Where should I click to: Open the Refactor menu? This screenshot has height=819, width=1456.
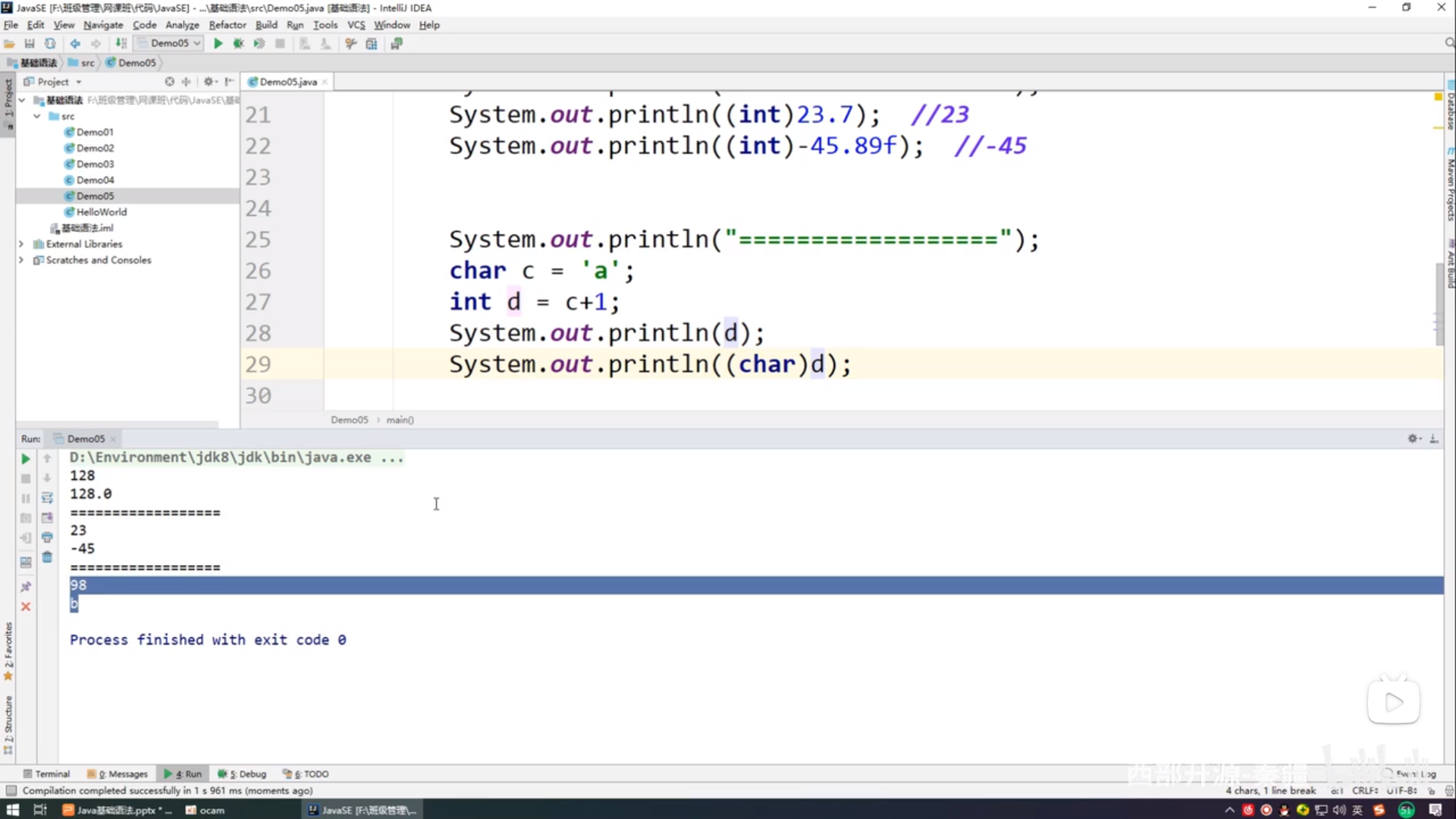click(227, 25)
